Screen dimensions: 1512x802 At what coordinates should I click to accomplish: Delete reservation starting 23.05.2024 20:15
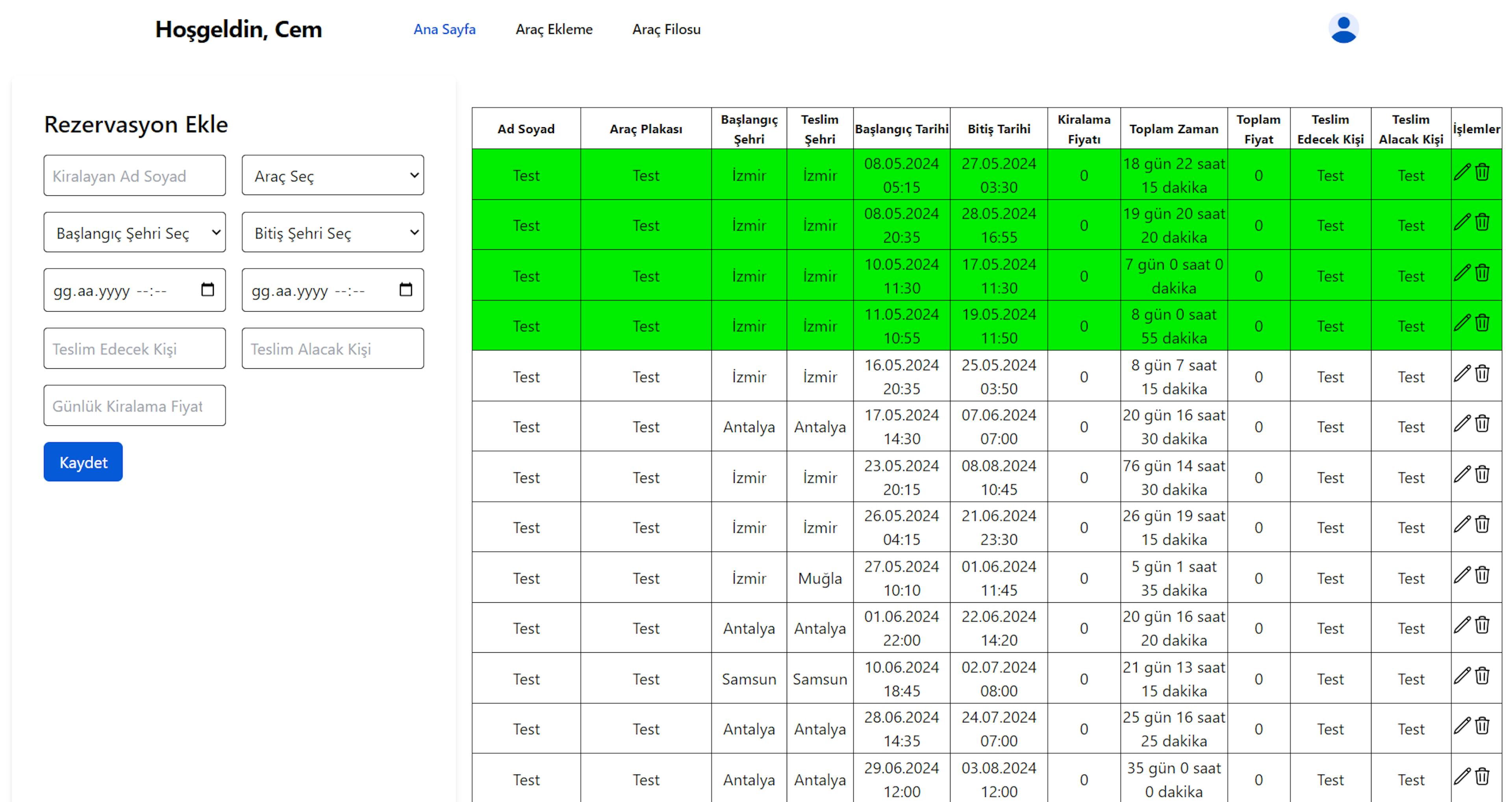coord(1482,474)
